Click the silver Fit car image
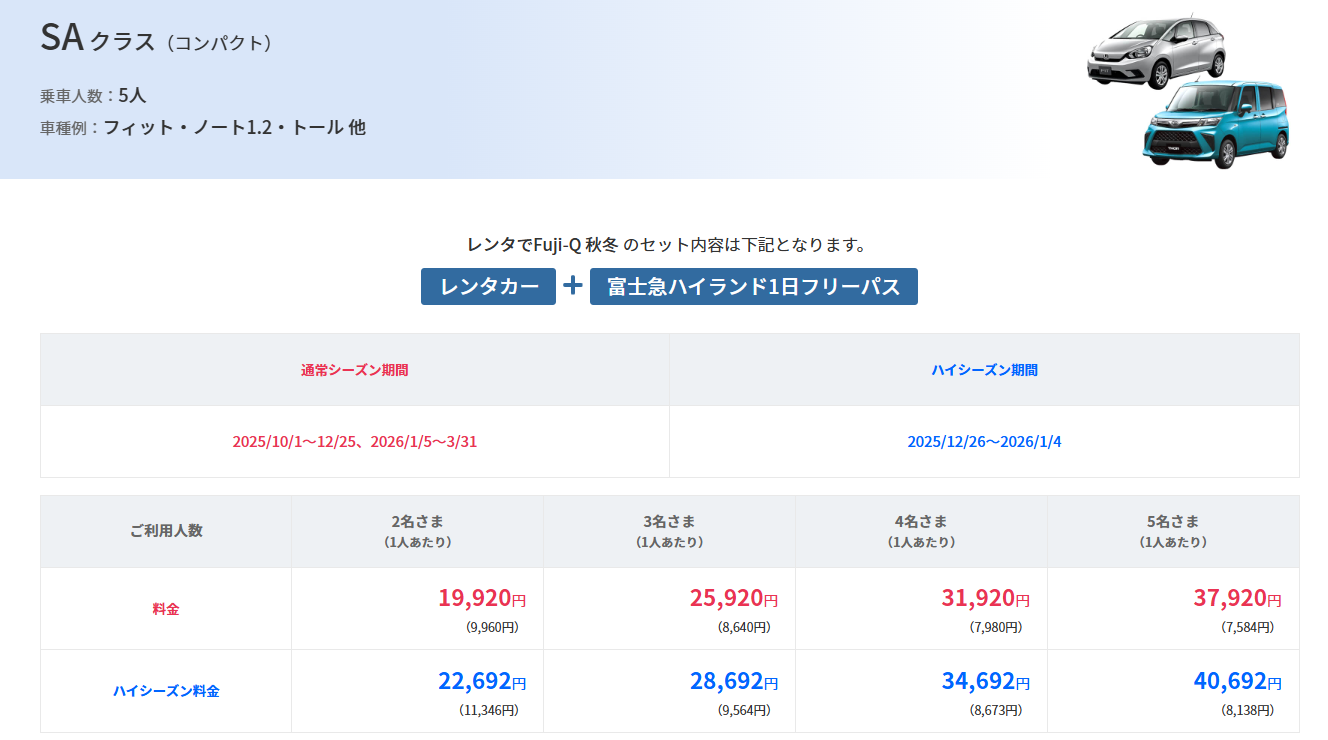The height and width of the screenshot is (740, 1328). click(x=1157, y=53)
